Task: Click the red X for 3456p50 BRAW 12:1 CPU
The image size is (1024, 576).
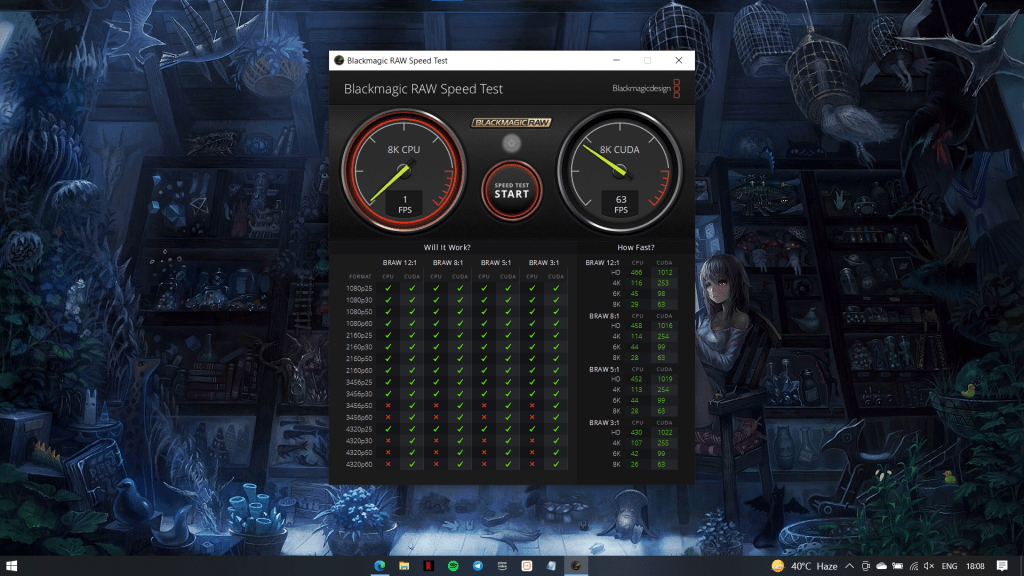Action: (x=388, y=406)
